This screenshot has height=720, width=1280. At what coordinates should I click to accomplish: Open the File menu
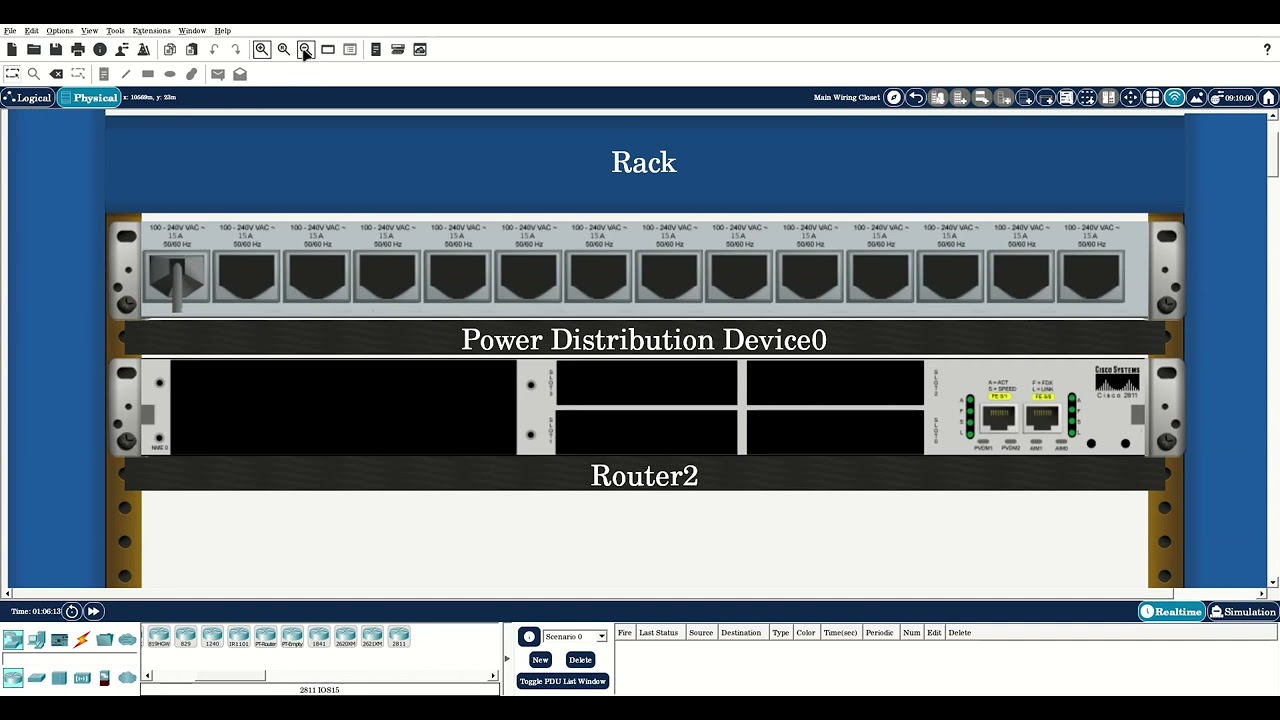(x=10, y=31)
